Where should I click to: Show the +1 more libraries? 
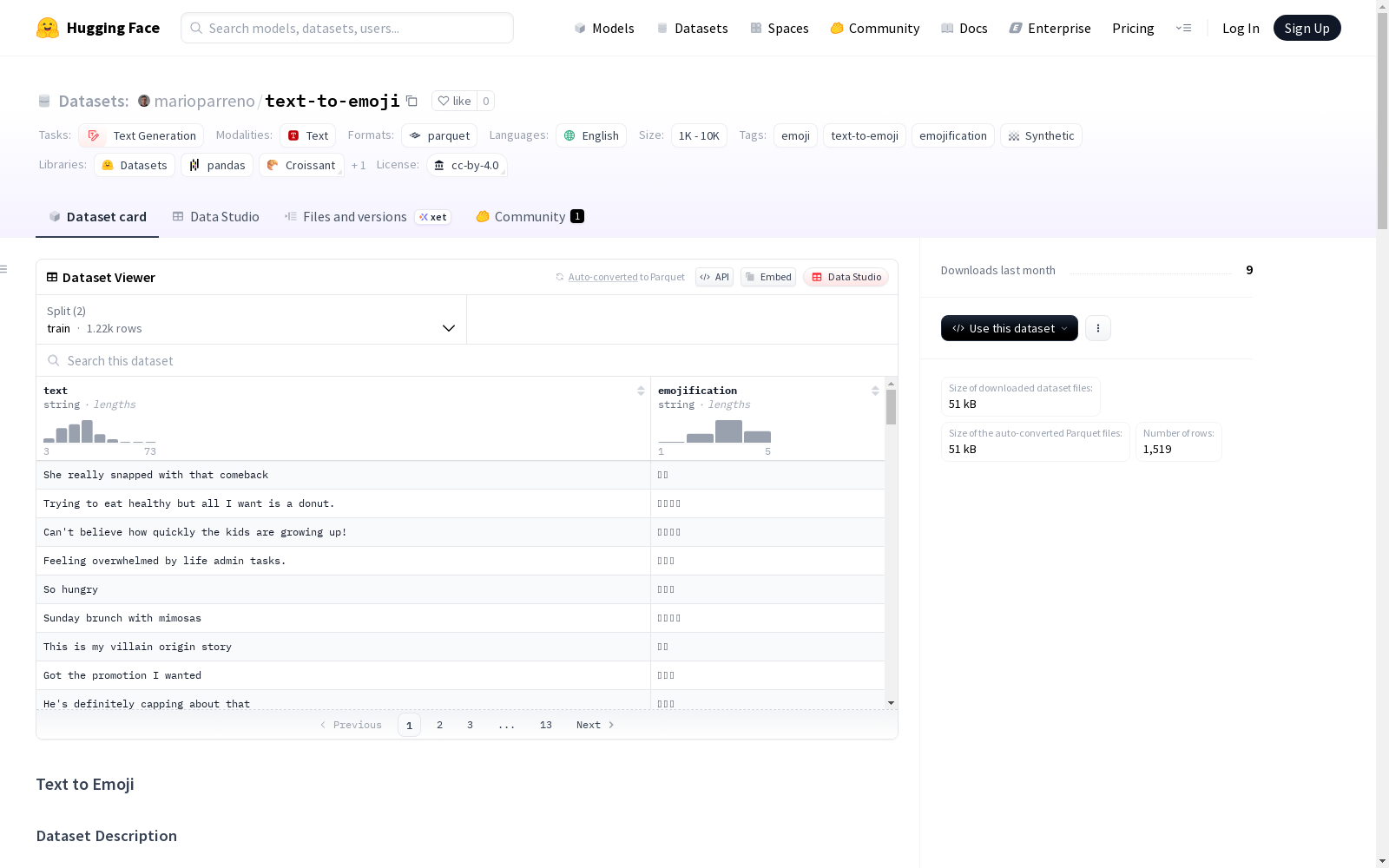point(359,165)
